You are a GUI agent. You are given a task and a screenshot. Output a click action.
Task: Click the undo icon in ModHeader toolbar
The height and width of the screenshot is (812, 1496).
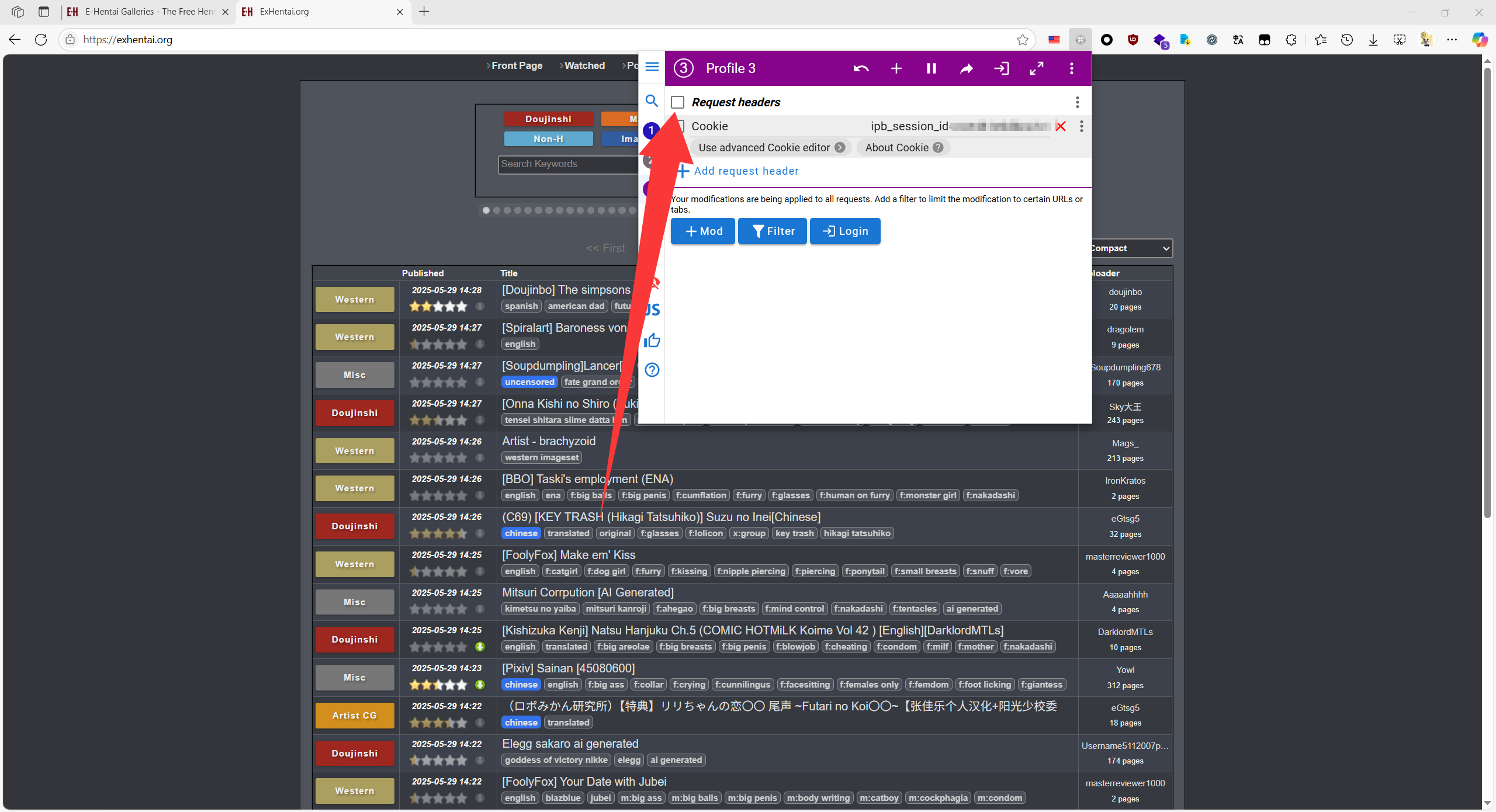coord(861,68)
